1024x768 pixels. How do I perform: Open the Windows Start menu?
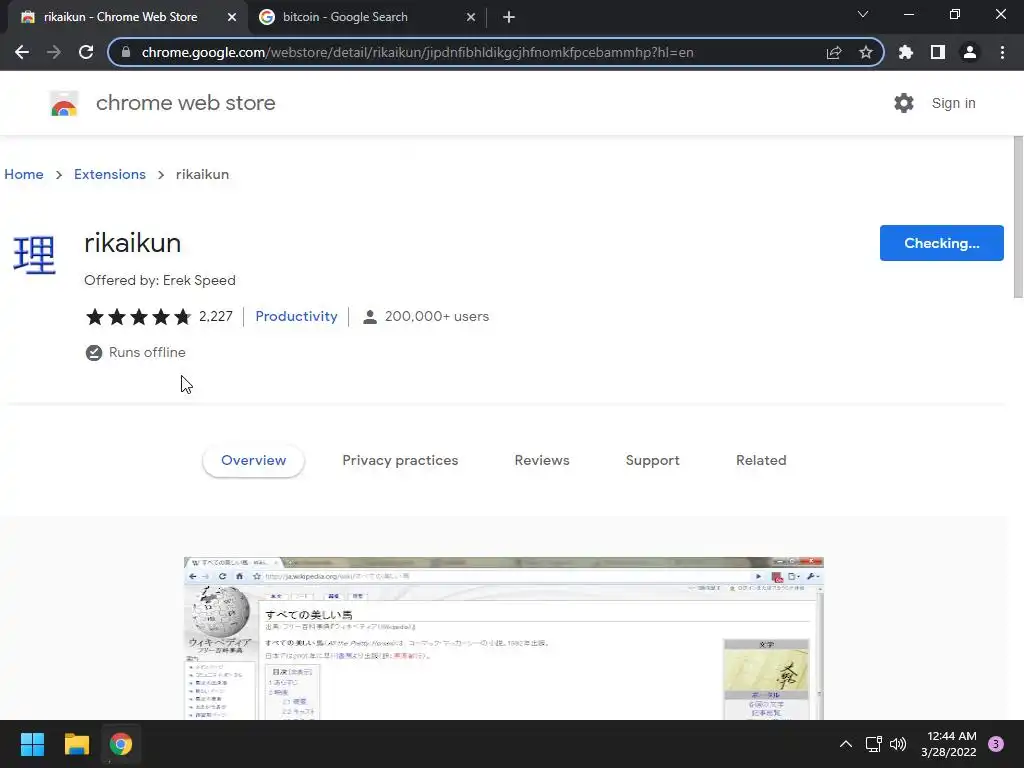[32, 744]
